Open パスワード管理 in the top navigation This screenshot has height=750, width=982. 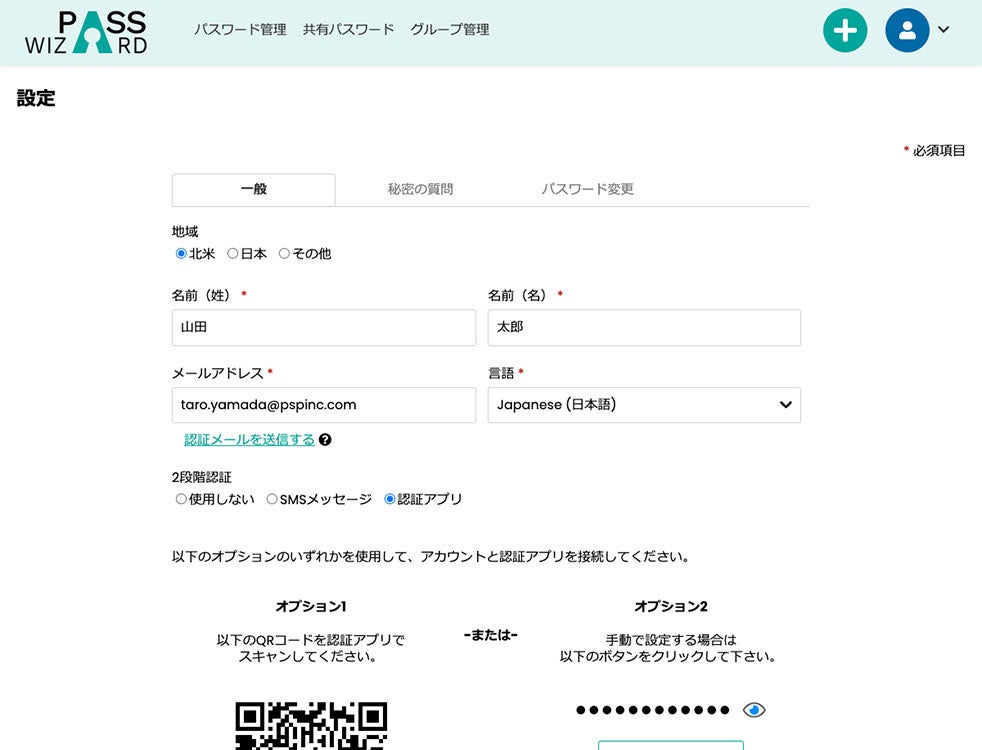click(240, 29)
